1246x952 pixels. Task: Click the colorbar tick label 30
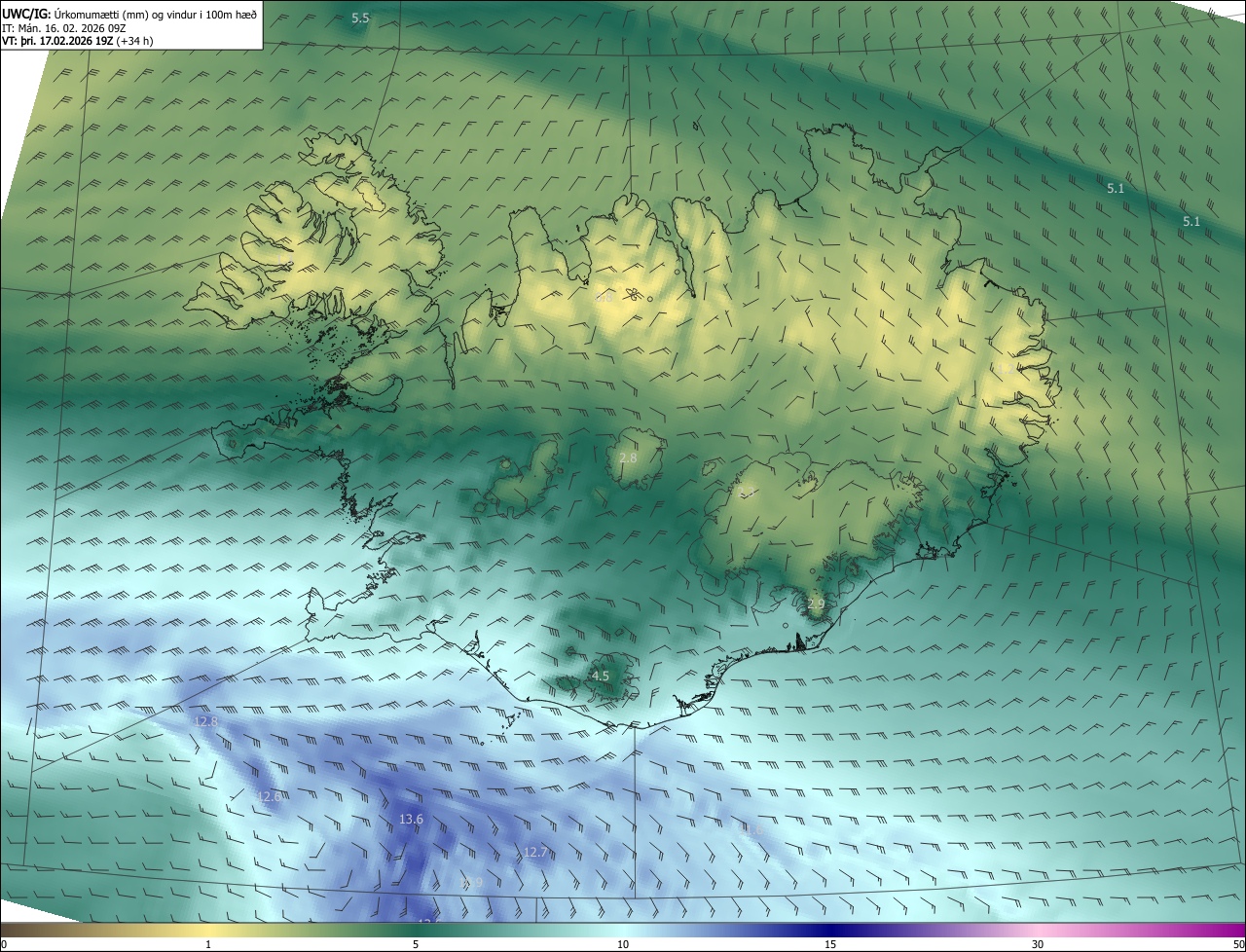pyautogui.click(x=1038, y=945)
